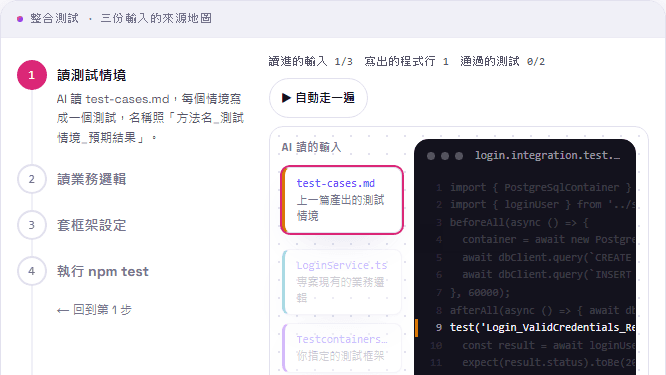Screen dimensions: 666x375
Task: Click the 整合測試 header title
Action: coord(54,18)
